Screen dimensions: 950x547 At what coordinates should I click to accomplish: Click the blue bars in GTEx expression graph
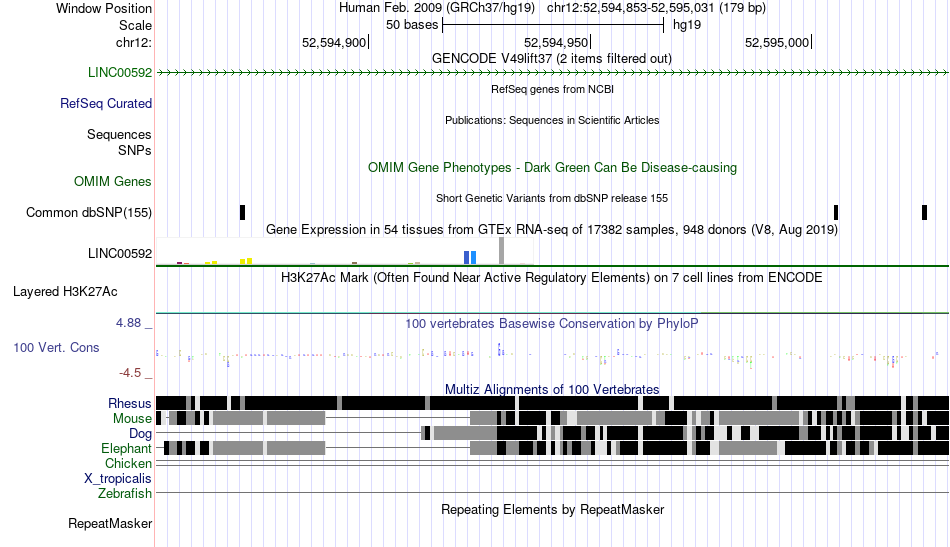[470, 257]
